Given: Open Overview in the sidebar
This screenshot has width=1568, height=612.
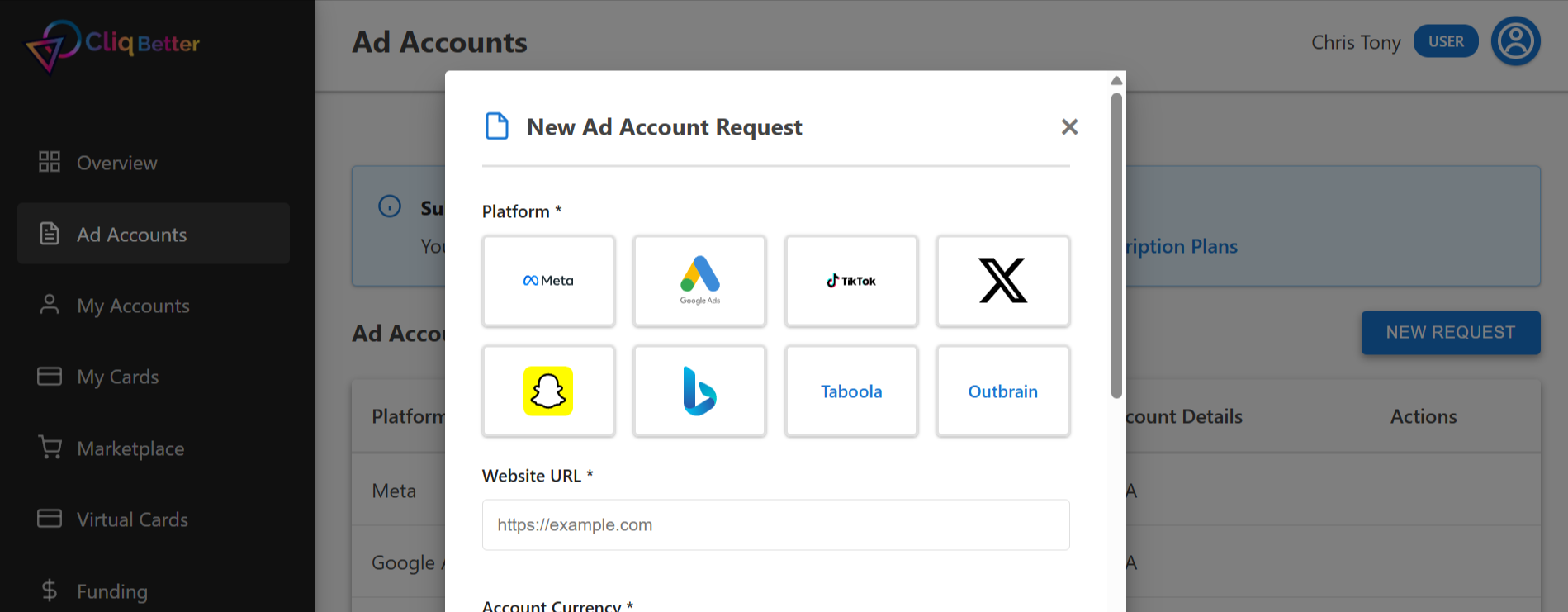Looking at the screenshot, I should point(154,163).
